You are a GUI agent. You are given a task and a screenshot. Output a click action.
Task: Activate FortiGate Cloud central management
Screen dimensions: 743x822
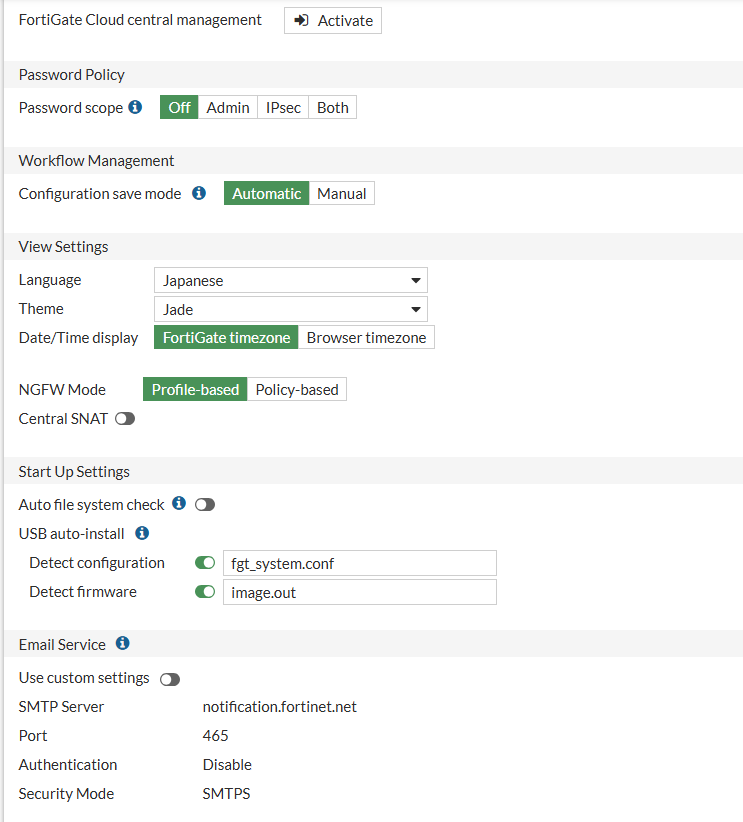[333, 20]
